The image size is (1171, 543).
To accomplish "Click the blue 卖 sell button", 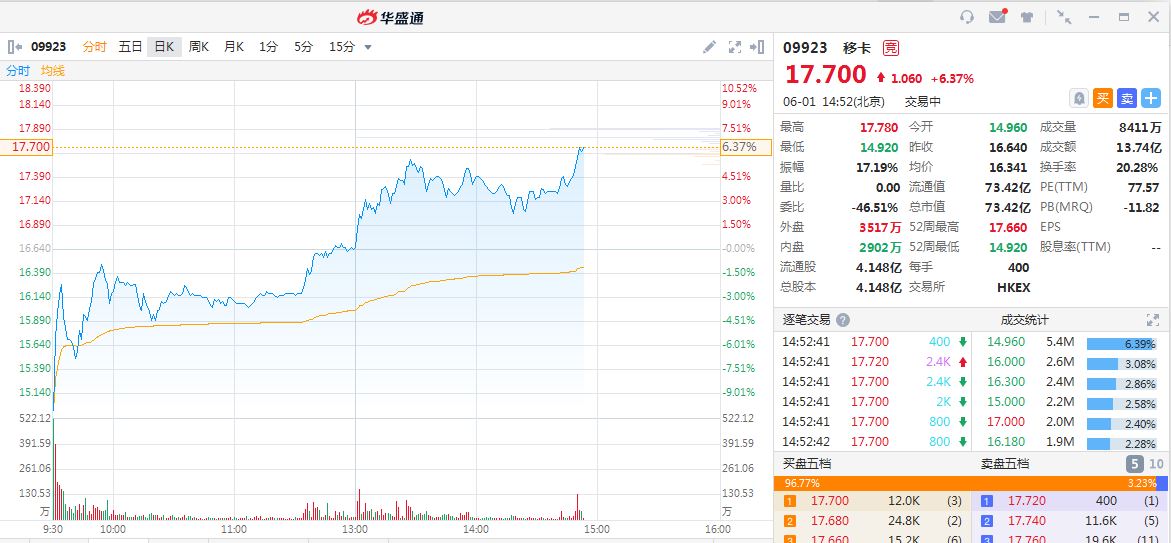I will (1127, 98).
